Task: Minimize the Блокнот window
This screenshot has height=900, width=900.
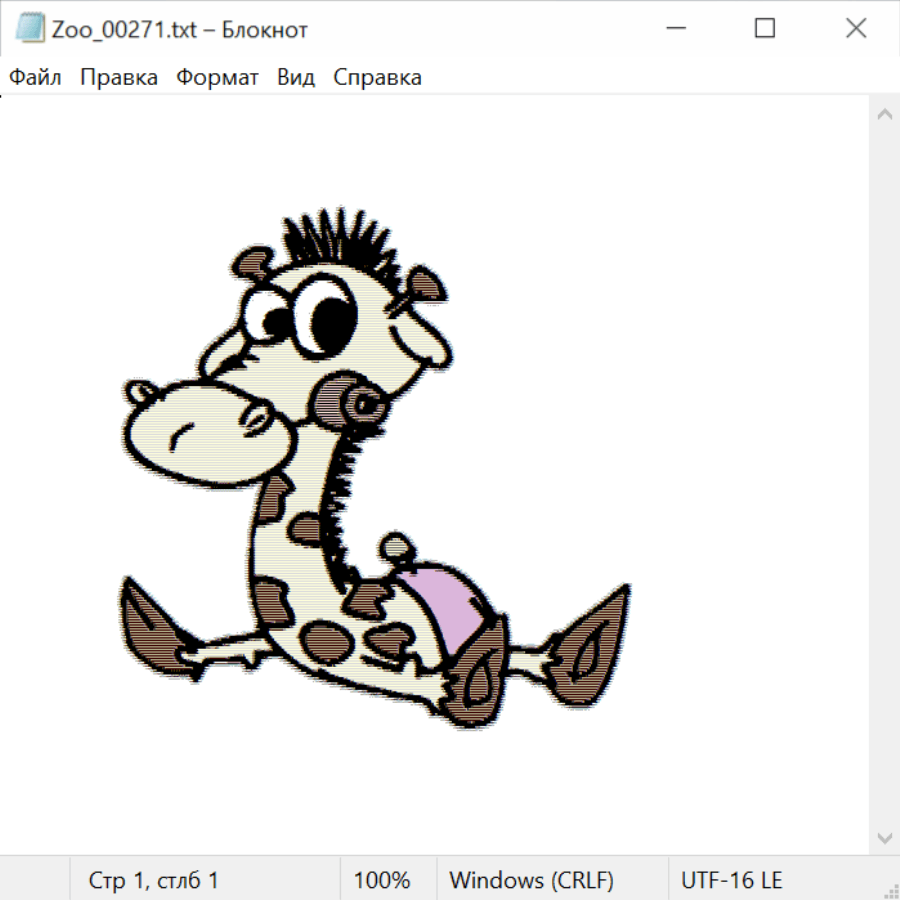Action: [673, 29]
